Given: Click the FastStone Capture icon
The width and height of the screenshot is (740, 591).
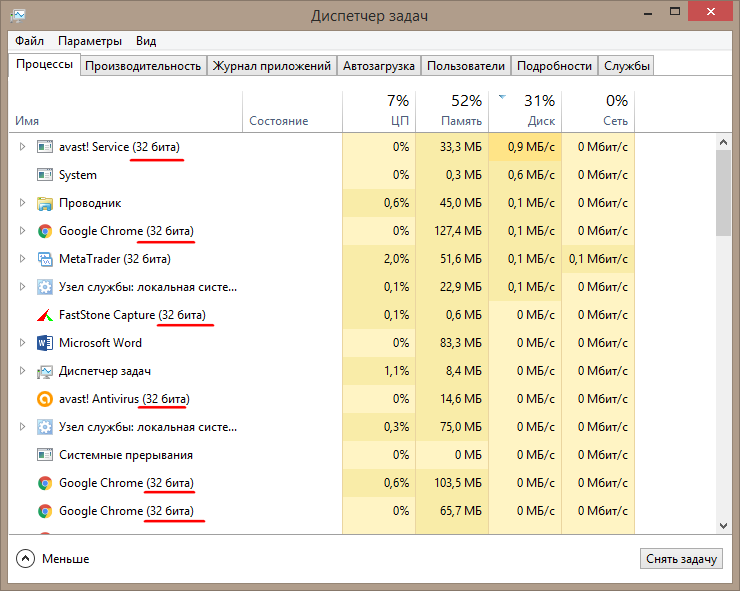Looking at the screenshot, I should [x=45, y=315].
